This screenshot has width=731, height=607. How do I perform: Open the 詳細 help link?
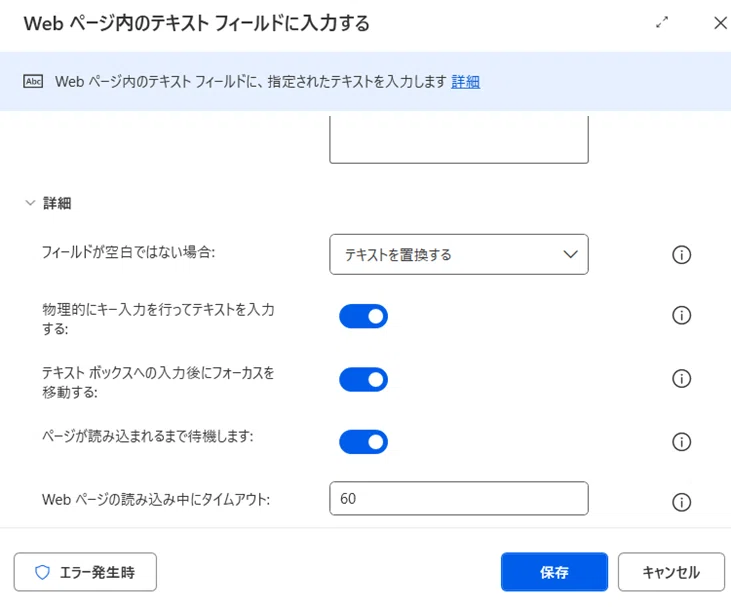[465, 82]
